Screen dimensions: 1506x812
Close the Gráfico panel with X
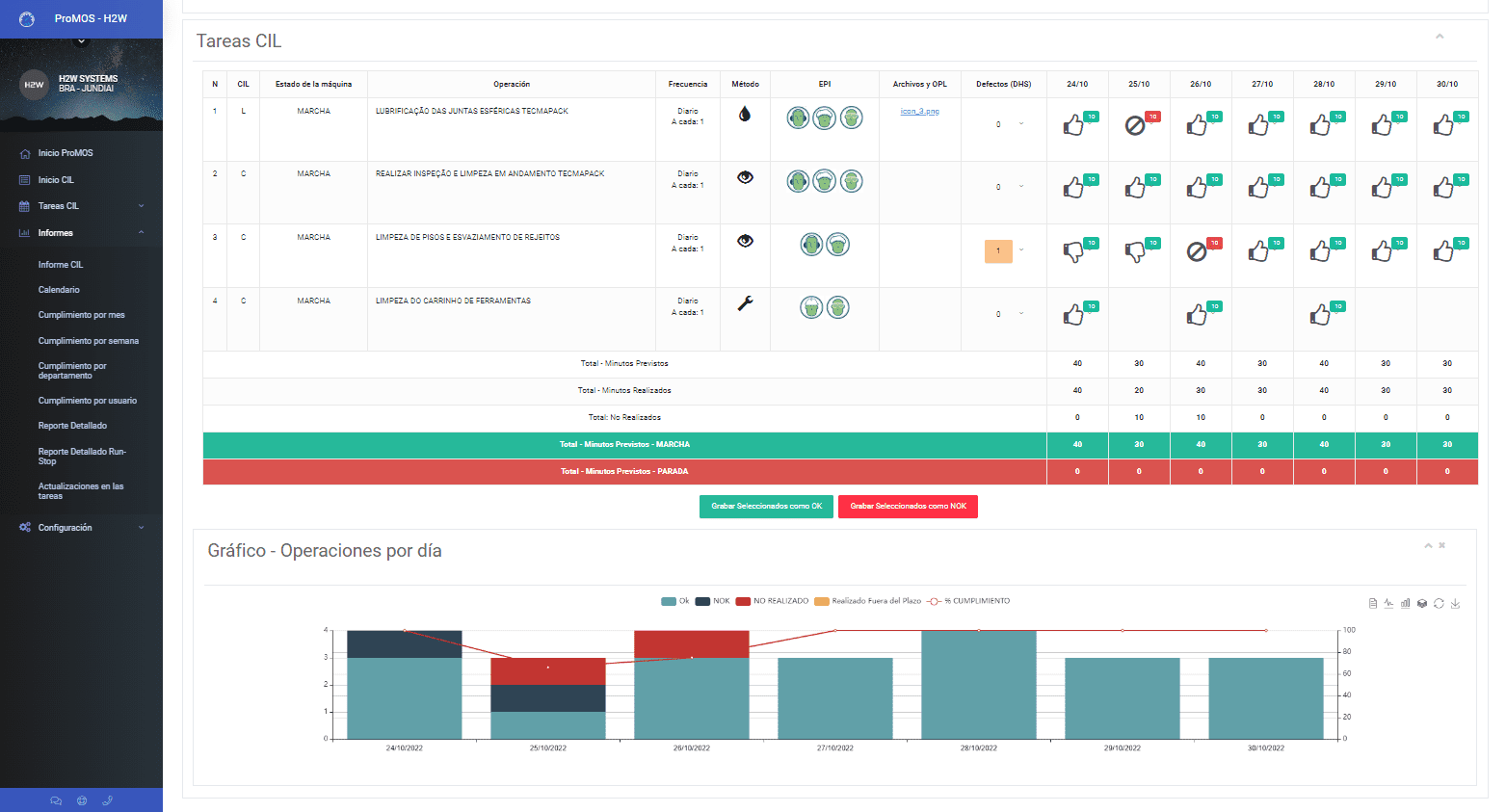1442,545
